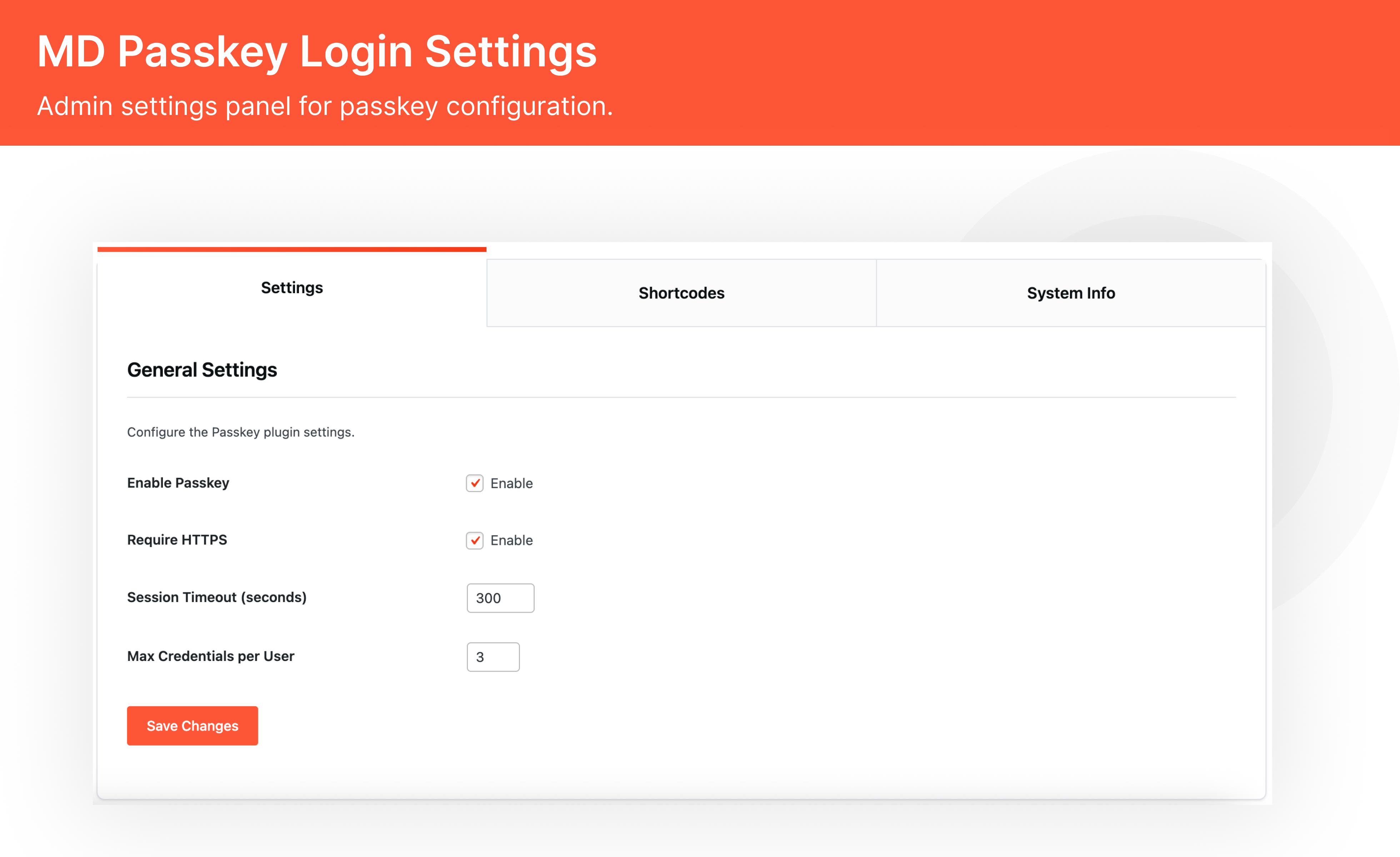The height and width of the screenshot is (857, 1400).
Task: Click the Enable label next to Require HTTPS
Action: (511, 540)
